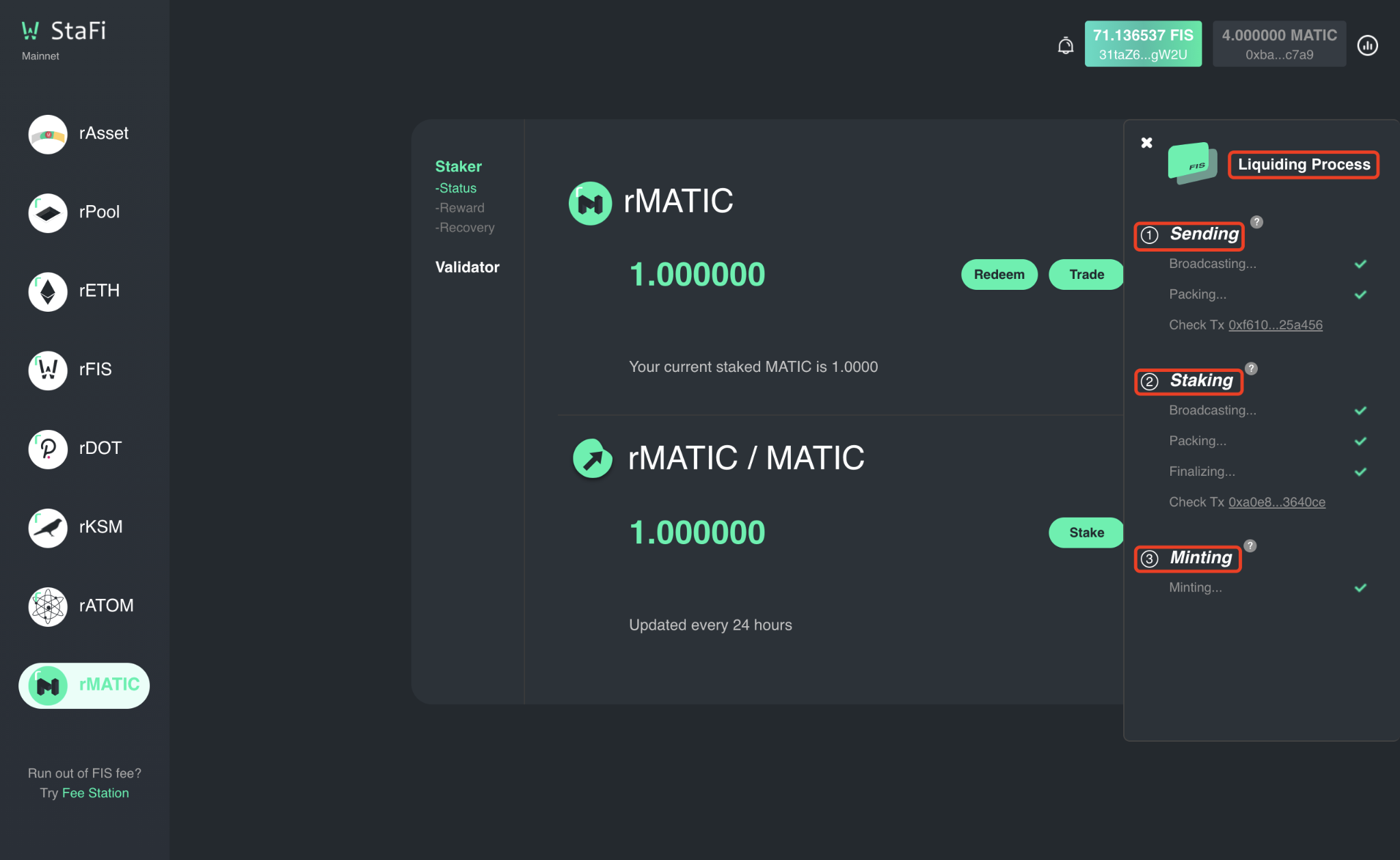Select the -Status sub-item
Viewport: 1400px width, 860px height.
tap(455, 188)
